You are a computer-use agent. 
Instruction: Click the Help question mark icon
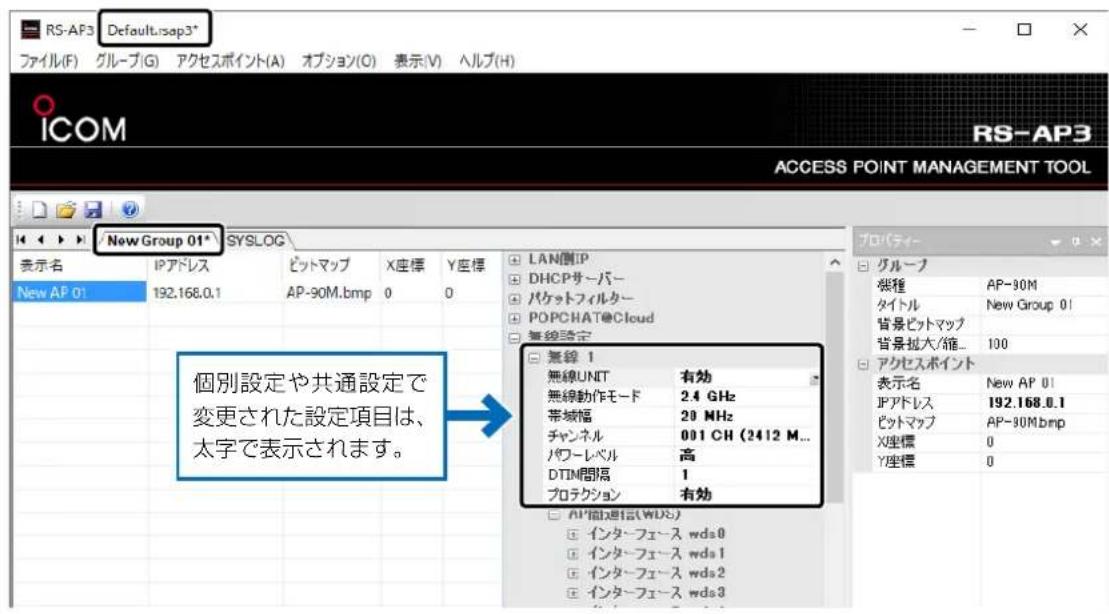[x=129, y=209]
